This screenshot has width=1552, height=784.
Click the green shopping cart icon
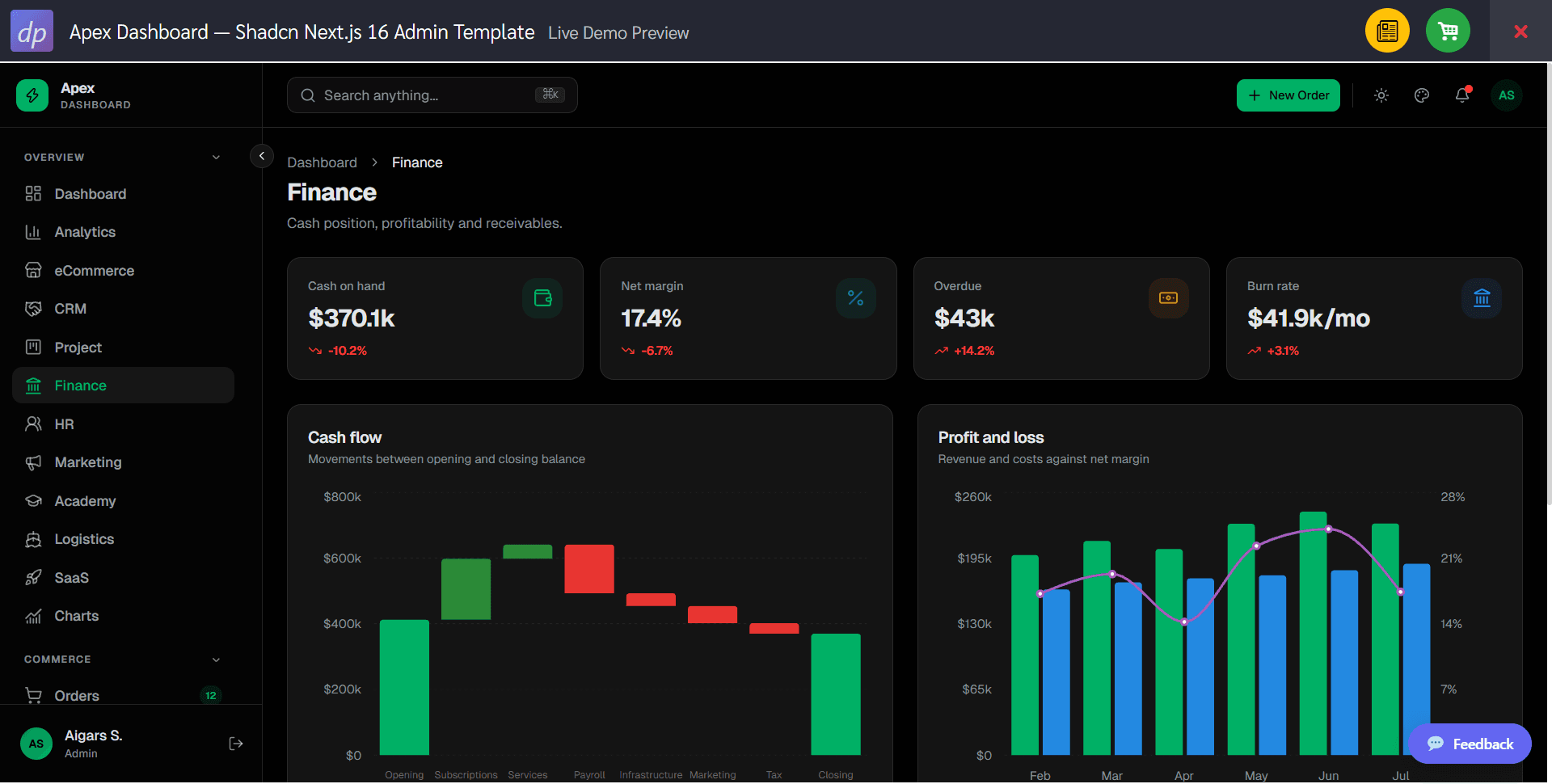point(1448,31)
